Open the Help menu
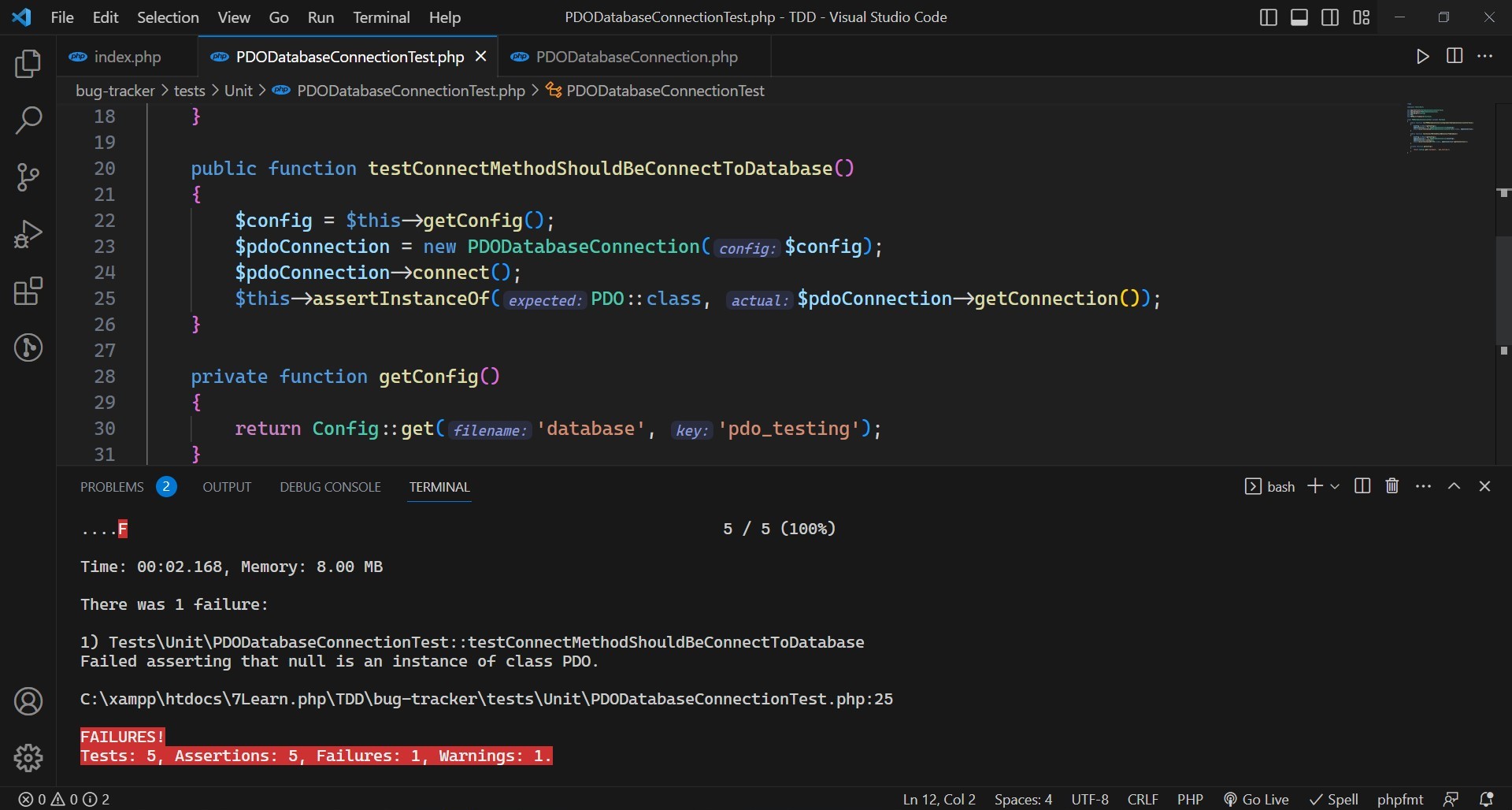Viewport: 1512px width, 810px height. pyautogui.click(x=445, y=17)
